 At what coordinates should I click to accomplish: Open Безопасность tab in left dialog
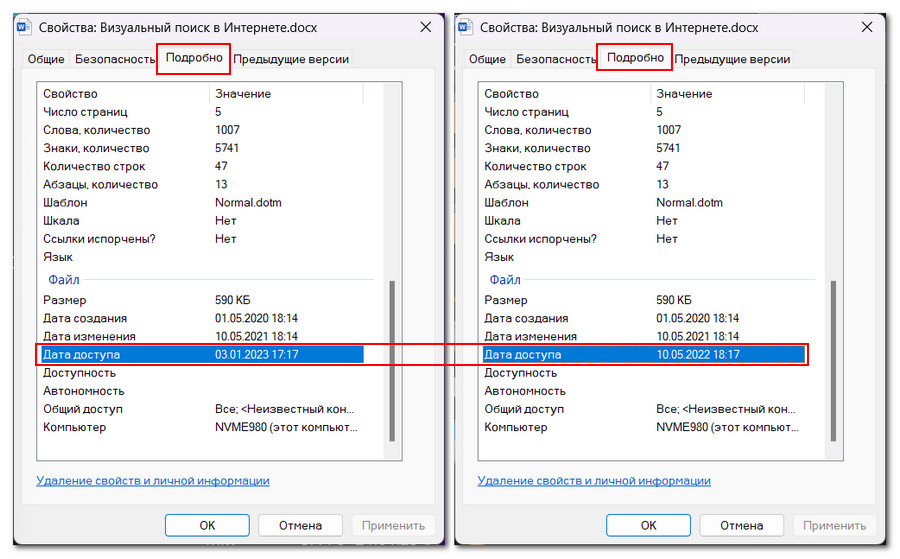pos(115,59)
